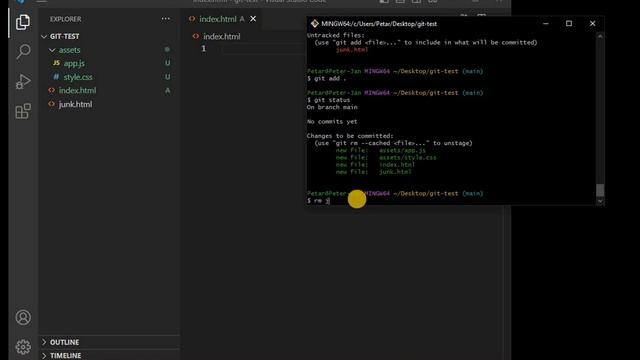Open the Manage settings gear
Screen dimensions: 640x360
tap(23, 347)
